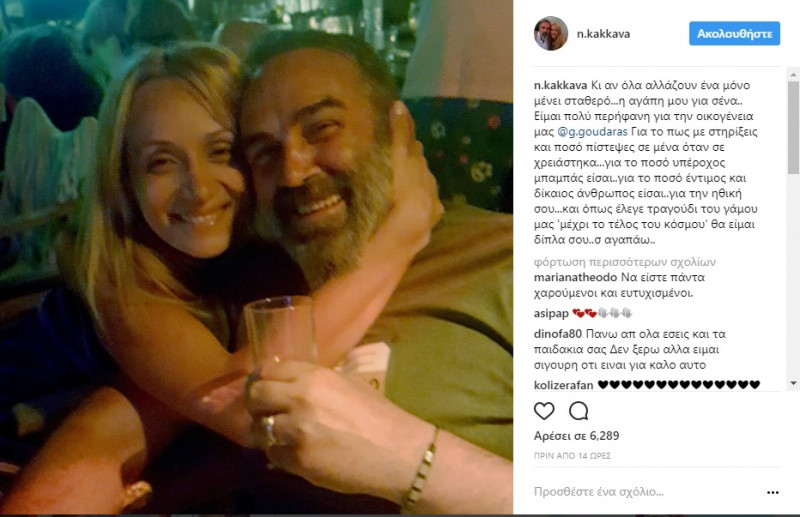View the Αρέσει σε 6,289 likes list
800x517 pixels.
[577, 436]
